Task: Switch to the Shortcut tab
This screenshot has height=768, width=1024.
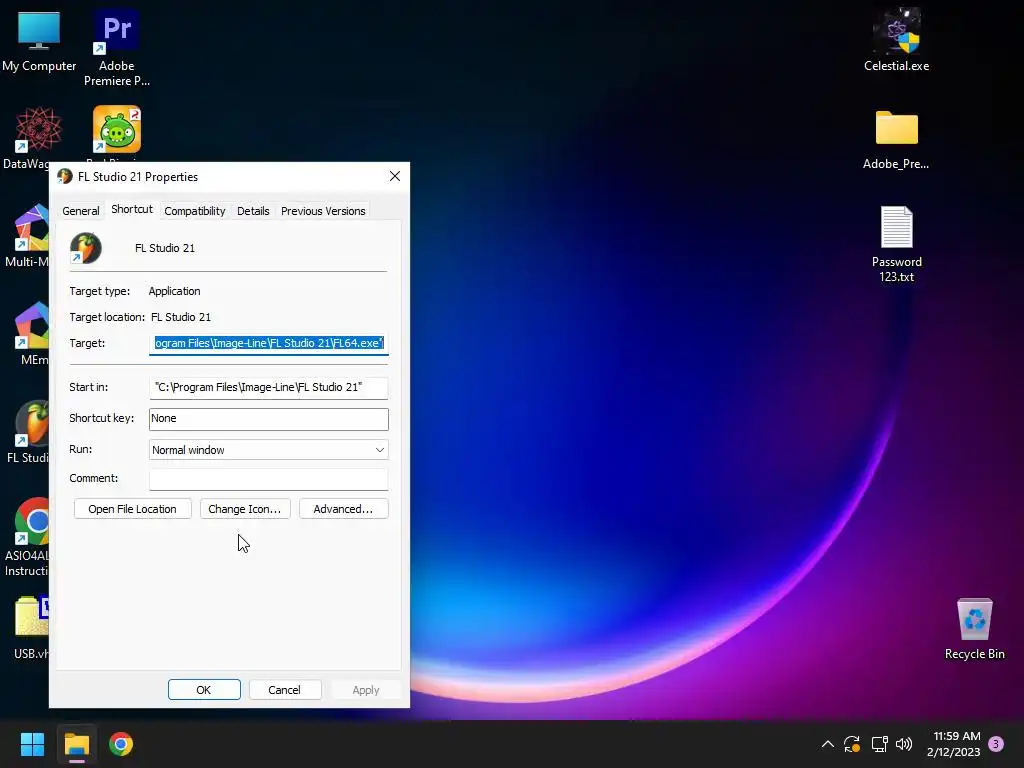Action: pos(132,209)
